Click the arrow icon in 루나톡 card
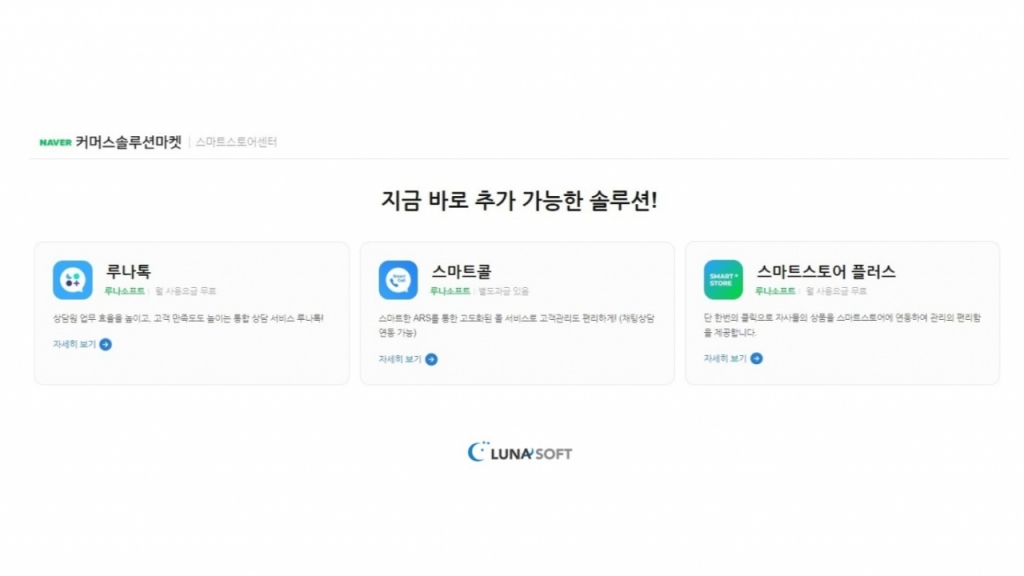The image size is (1024, 576). [105, 344]
